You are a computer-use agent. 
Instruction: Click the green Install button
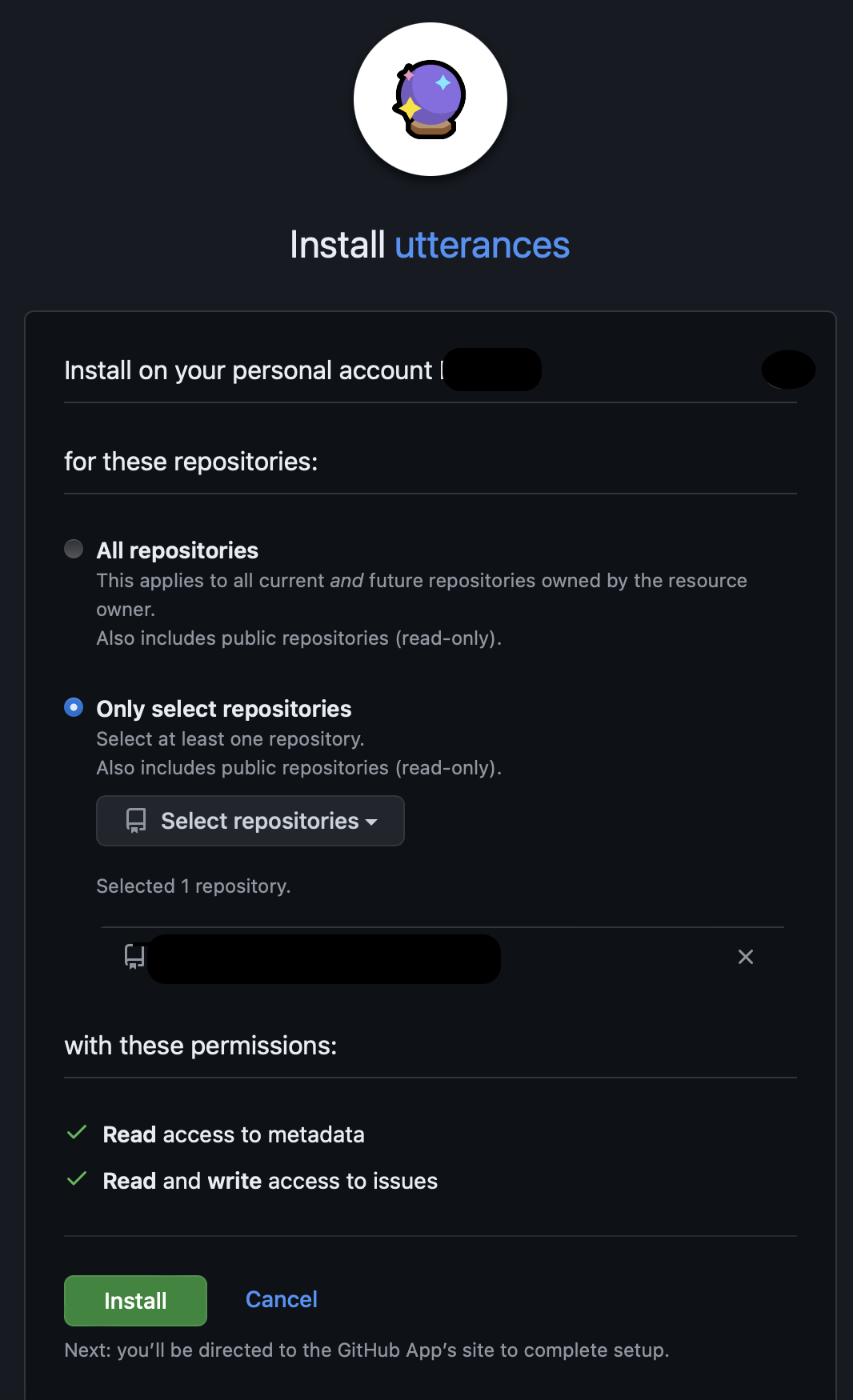click(x=135, y=1301)
